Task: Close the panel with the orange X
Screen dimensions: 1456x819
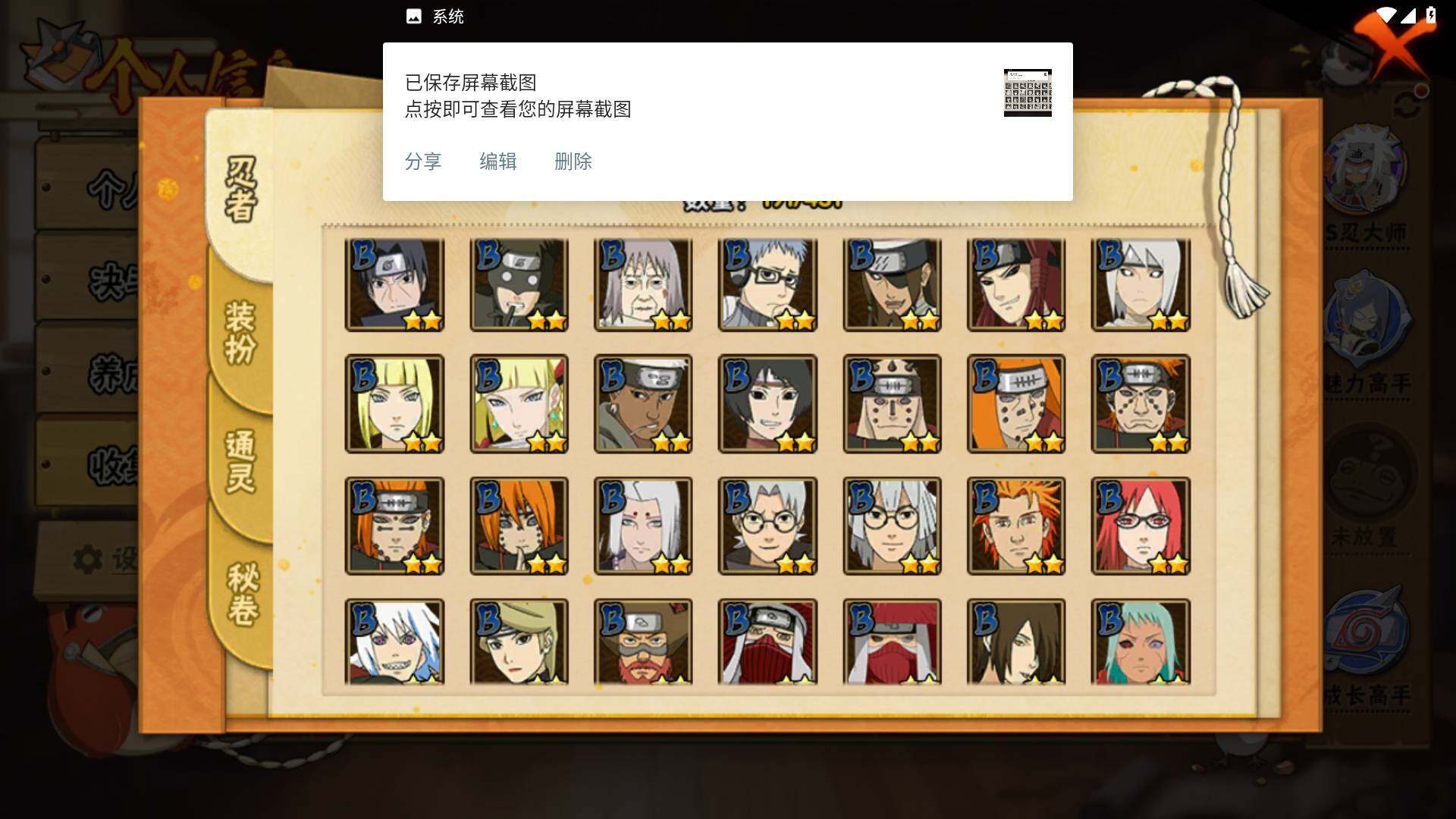Action: (1392, 42)
